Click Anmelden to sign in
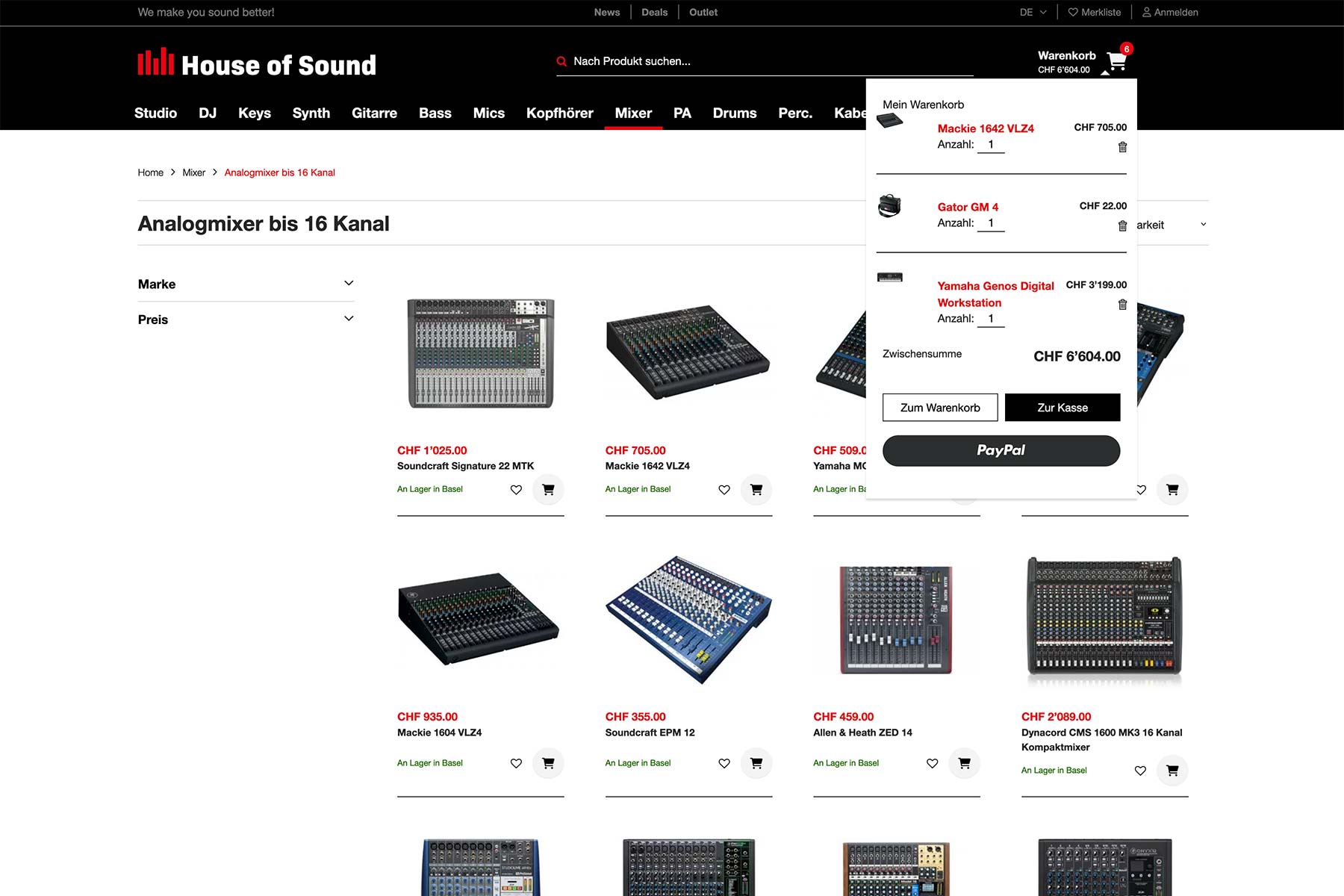The height and width of the screenshot is (896, 1344). [1170, 12]
